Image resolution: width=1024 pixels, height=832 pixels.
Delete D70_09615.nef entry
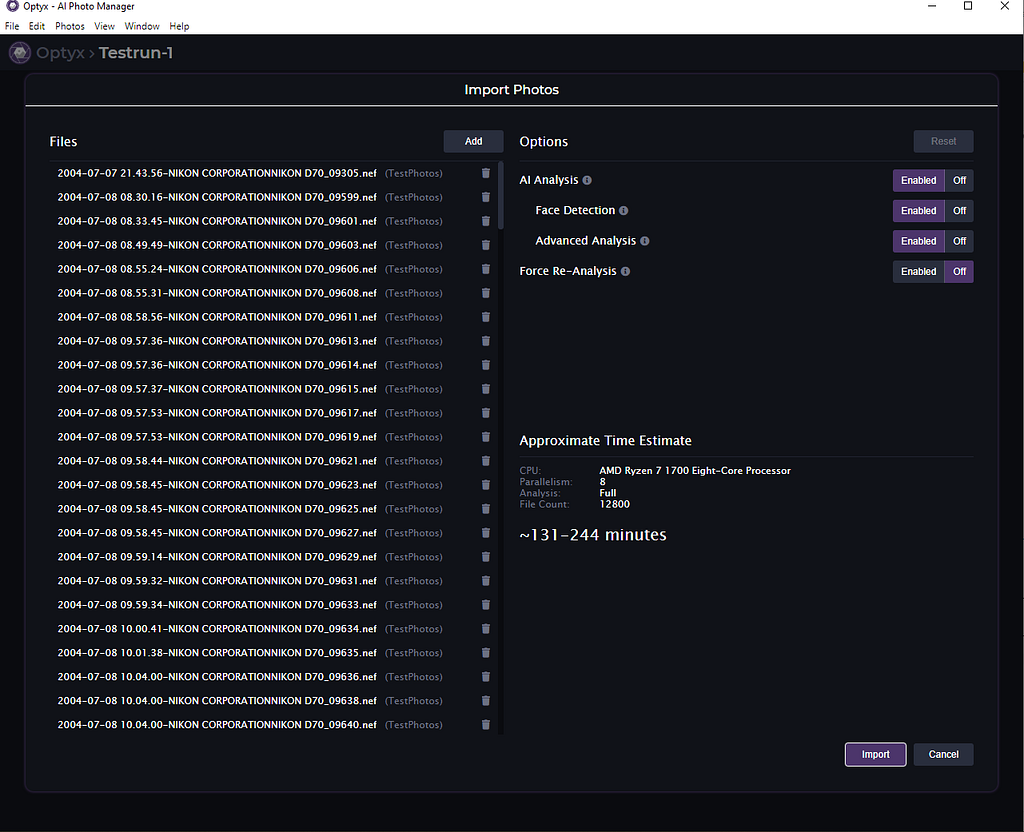(x=485, y=389)
